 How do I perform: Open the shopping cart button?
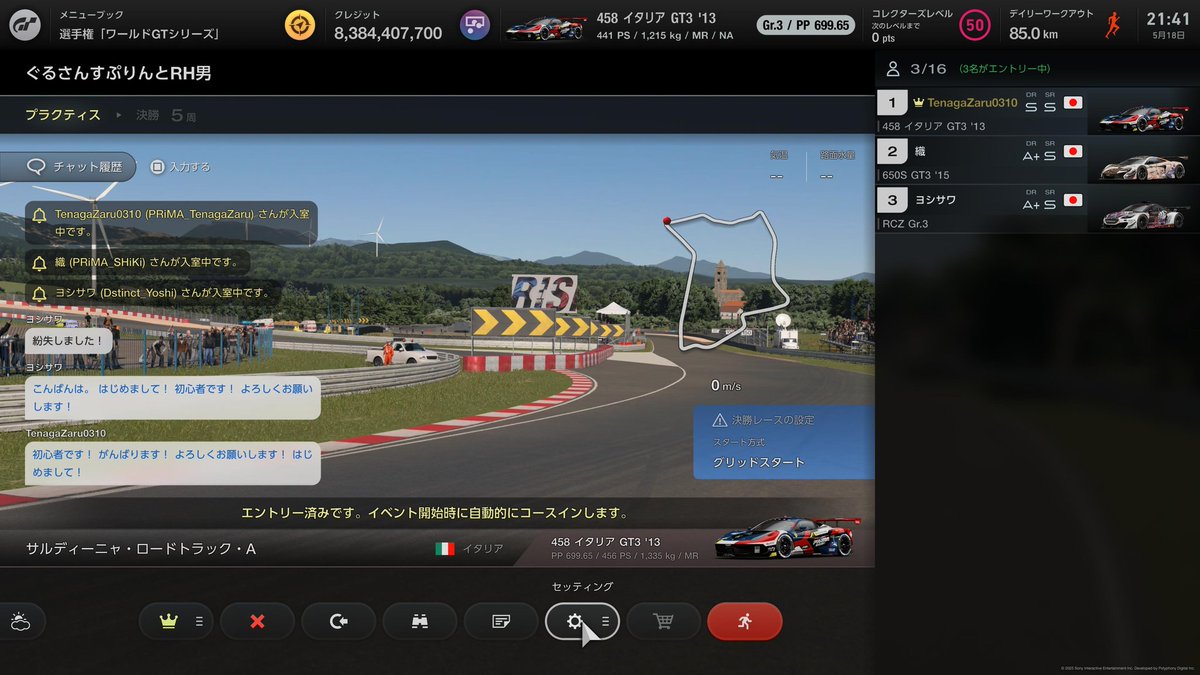[663, 621]
